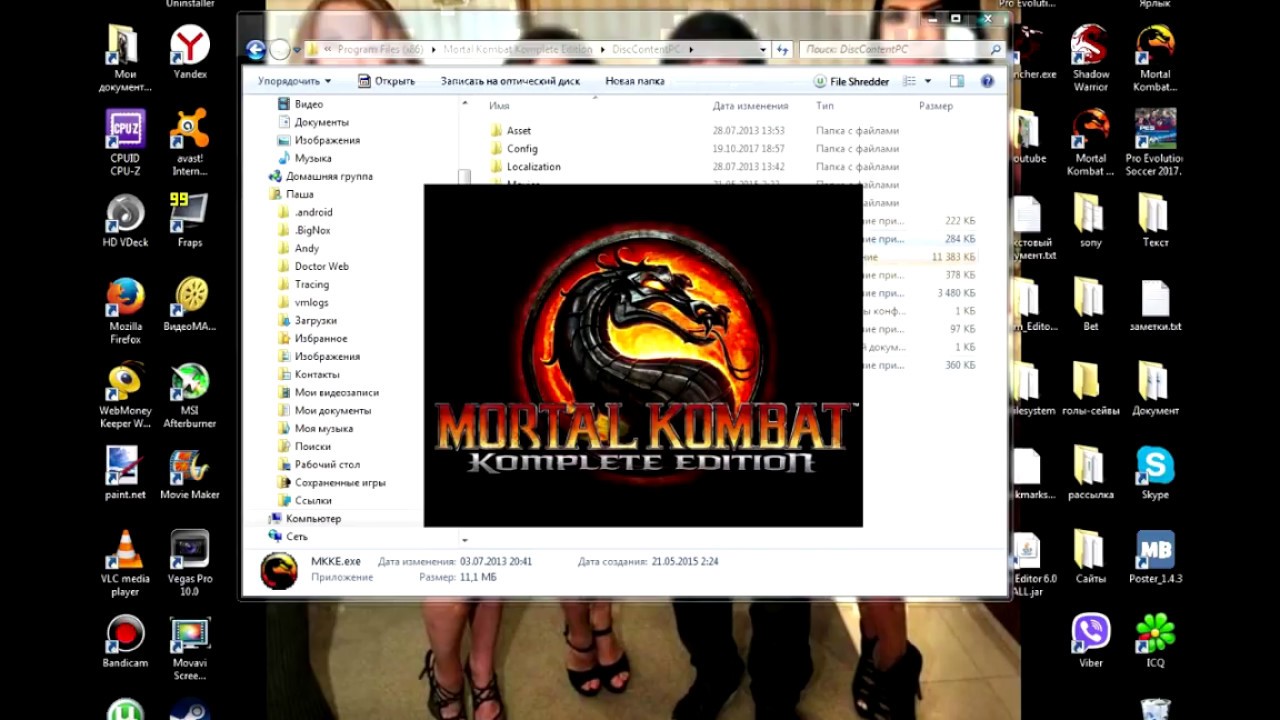
Task: Click the Mortal Kombat Komplete Edition breadcrumb
Action: pyautogui.click(x=518, y=49)
